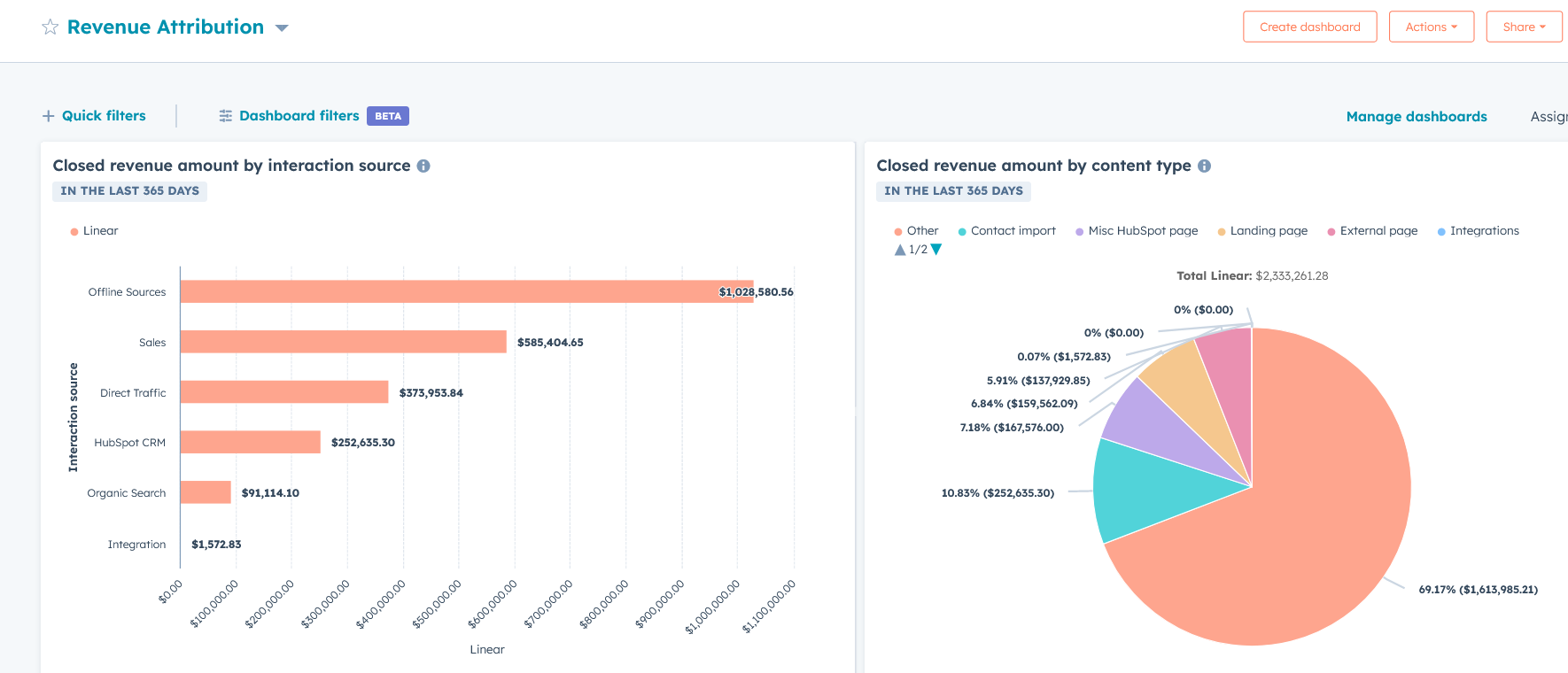1568x673 pixels.
Task: Favorite the Revenue Attribution dashboard star
Action: pyautogui.click(x=50, y=27)
